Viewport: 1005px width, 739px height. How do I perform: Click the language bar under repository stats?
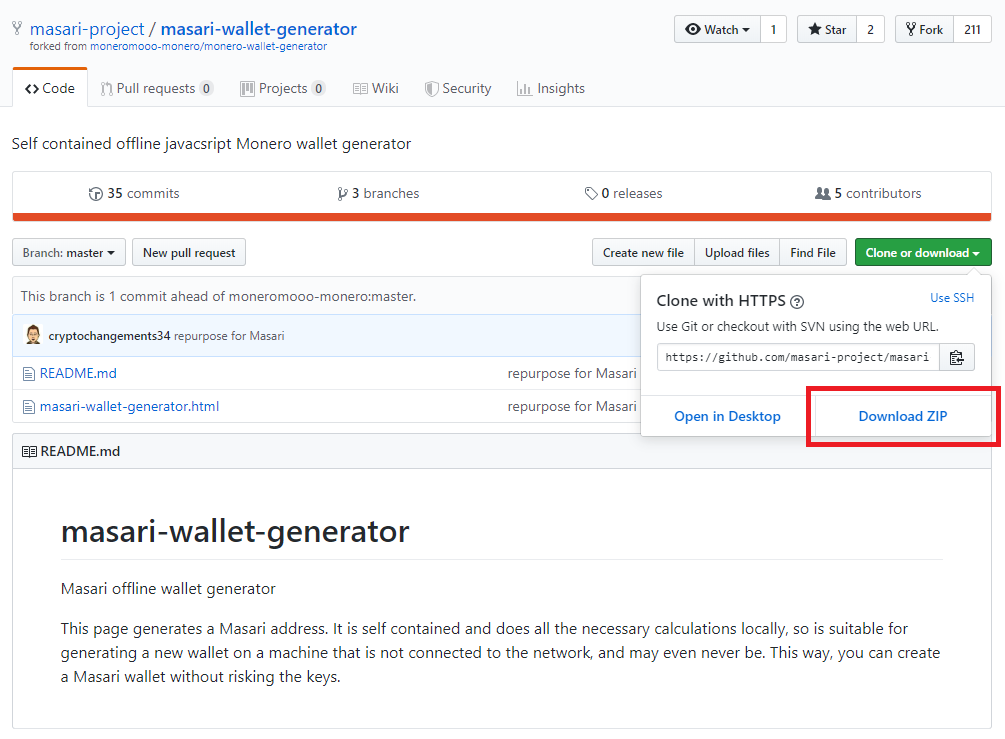tap(502, 217)
